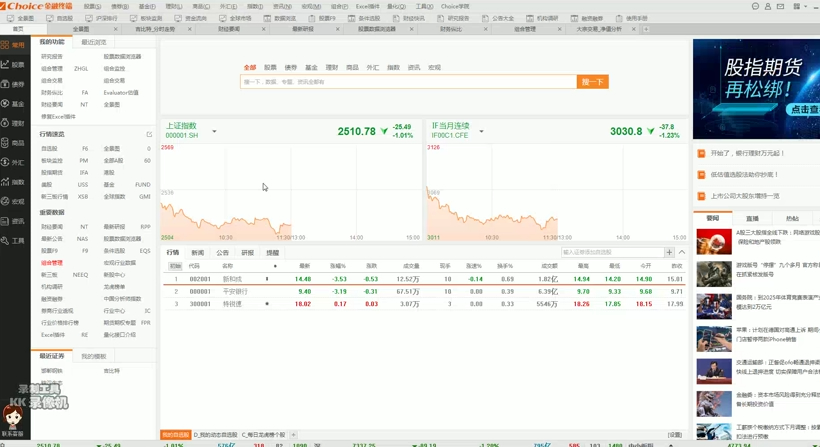
Task: Open the 股票 section in left sidebar
Action: pyautogui.click(x=14, y=65)
